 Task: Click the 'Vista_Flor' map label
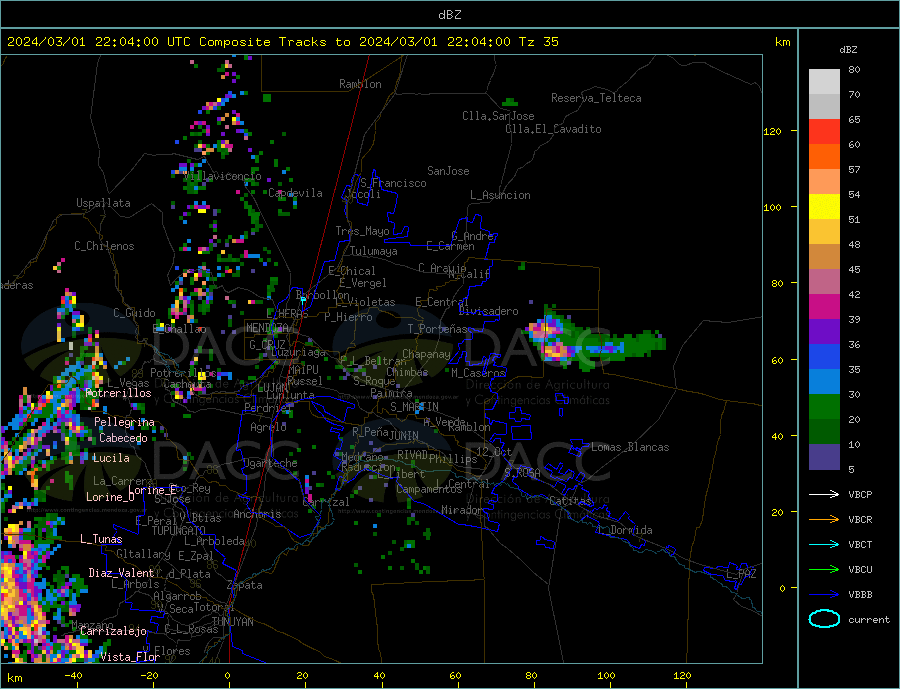click(130, 657)
